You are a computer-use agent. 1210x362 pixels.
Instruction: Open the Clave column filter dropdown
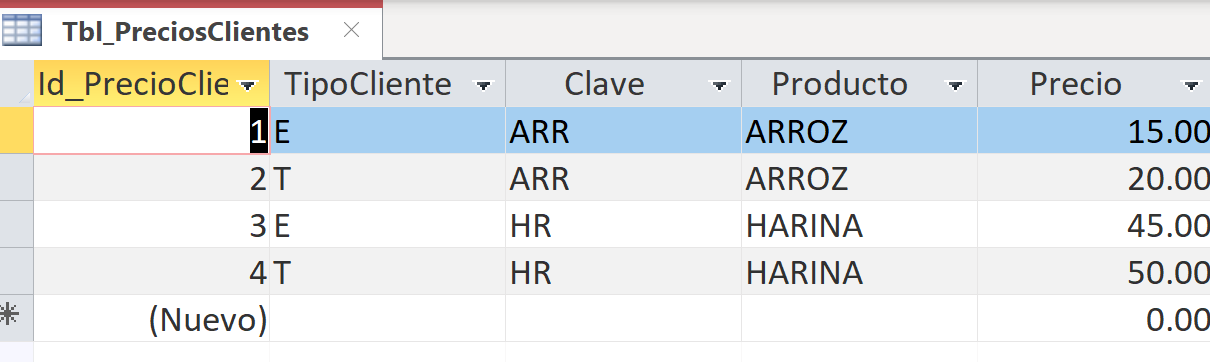click(x=720, y=86)
